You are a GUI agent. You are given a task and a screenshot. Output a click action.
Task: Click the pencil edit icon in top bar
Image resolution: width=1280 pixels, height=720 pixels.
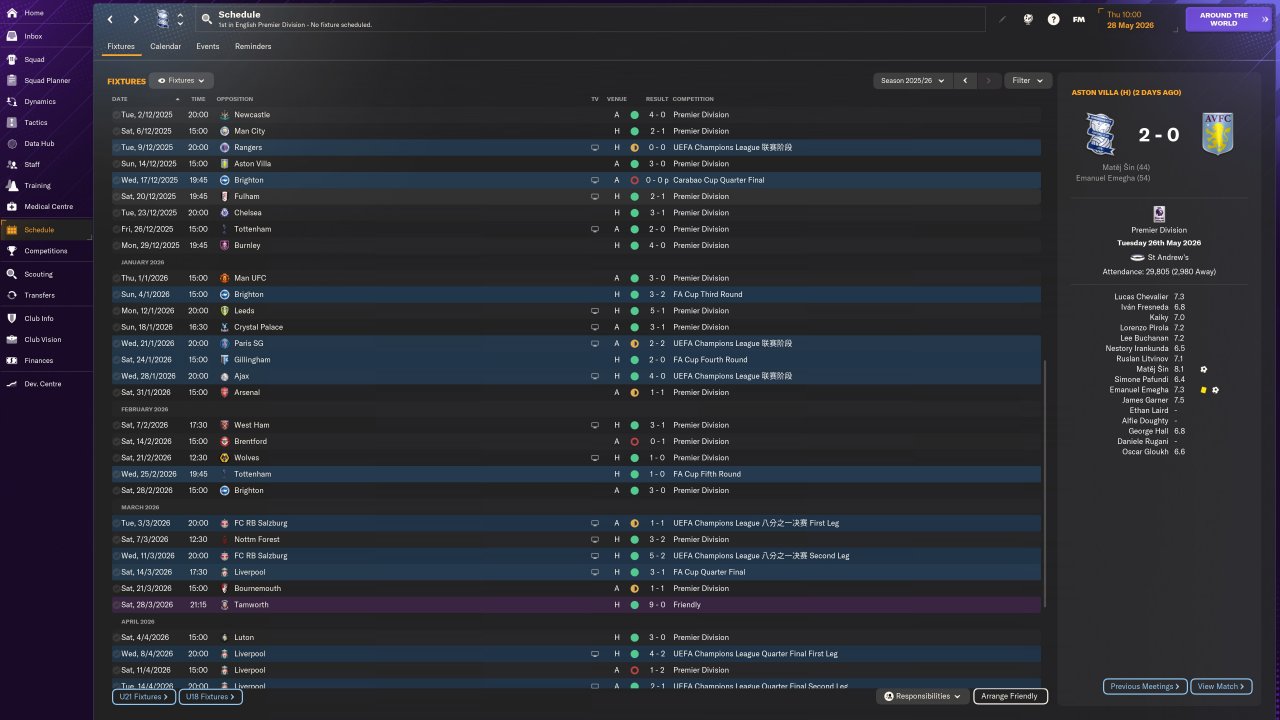coord(1003,19)
